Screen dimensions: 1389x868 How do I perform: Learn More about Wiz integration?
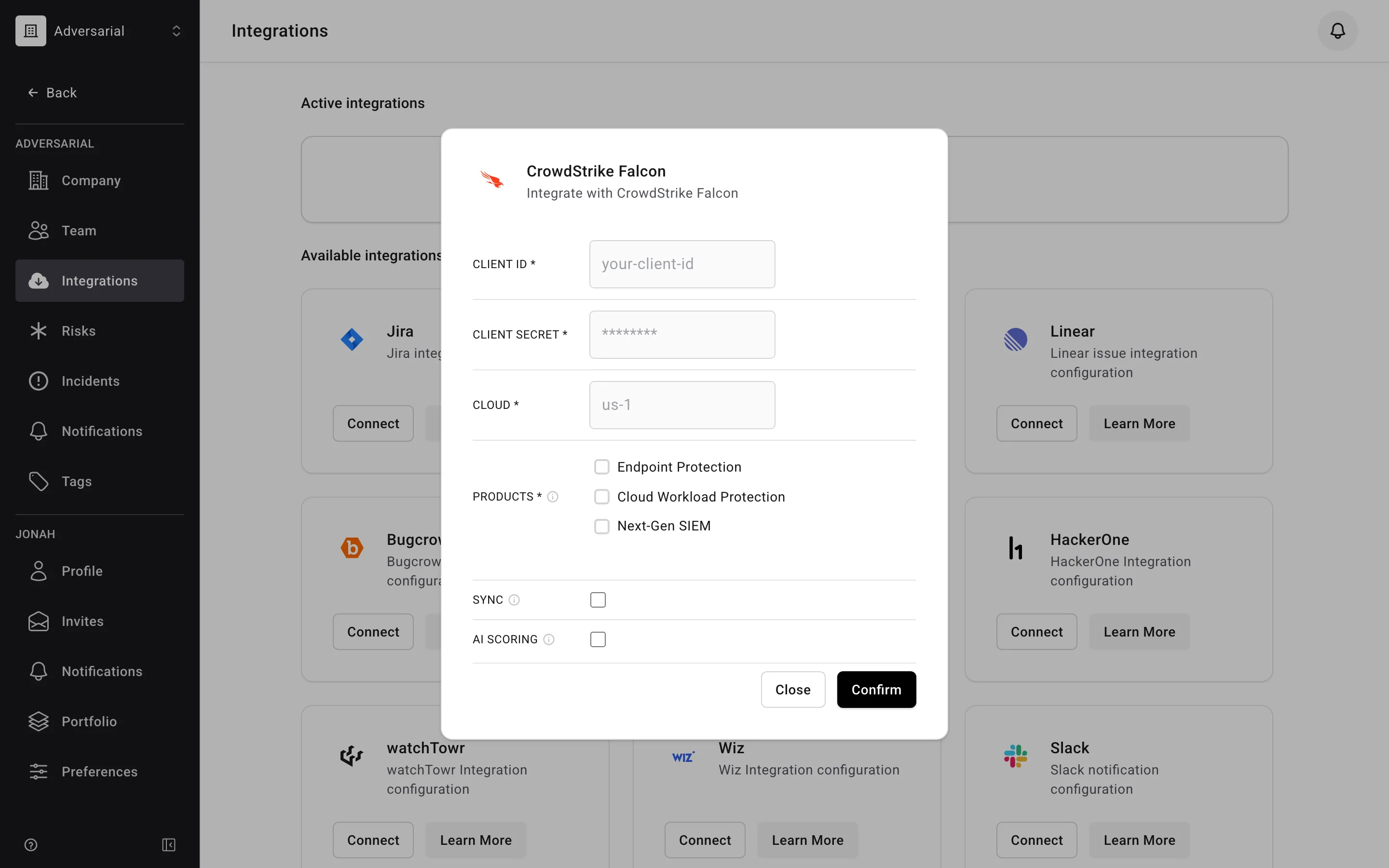pos(807,841)
